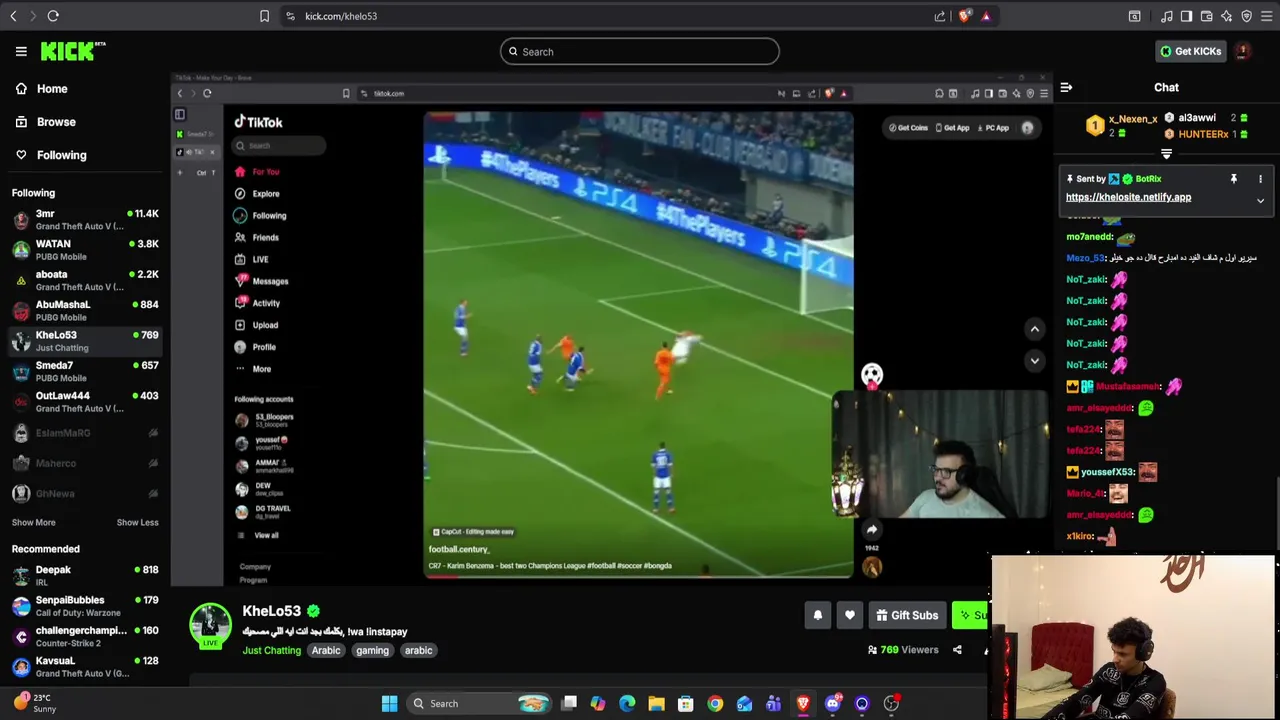Click the share icon in the address bar
This screenshot has width=1280, height=720.
(x=940, y=16)
